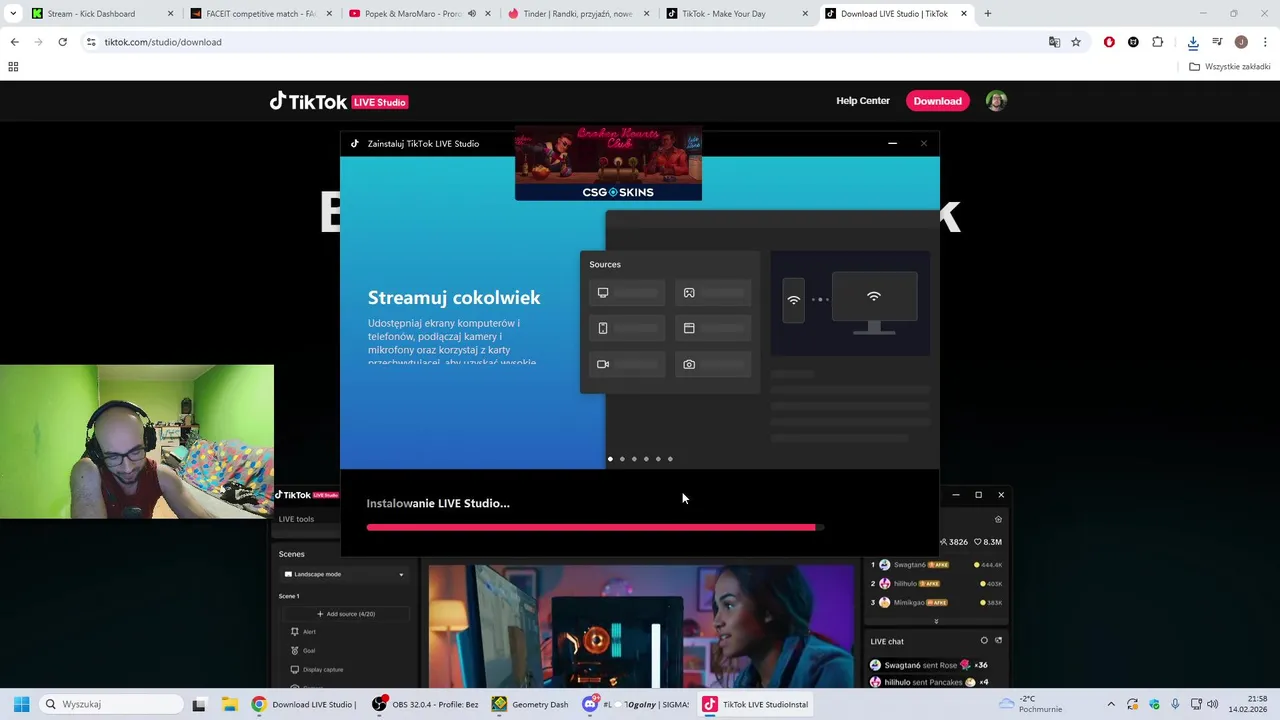Switch to the Tinder tab
Screen dimensions: 1280x720
[x=579, y=14]
